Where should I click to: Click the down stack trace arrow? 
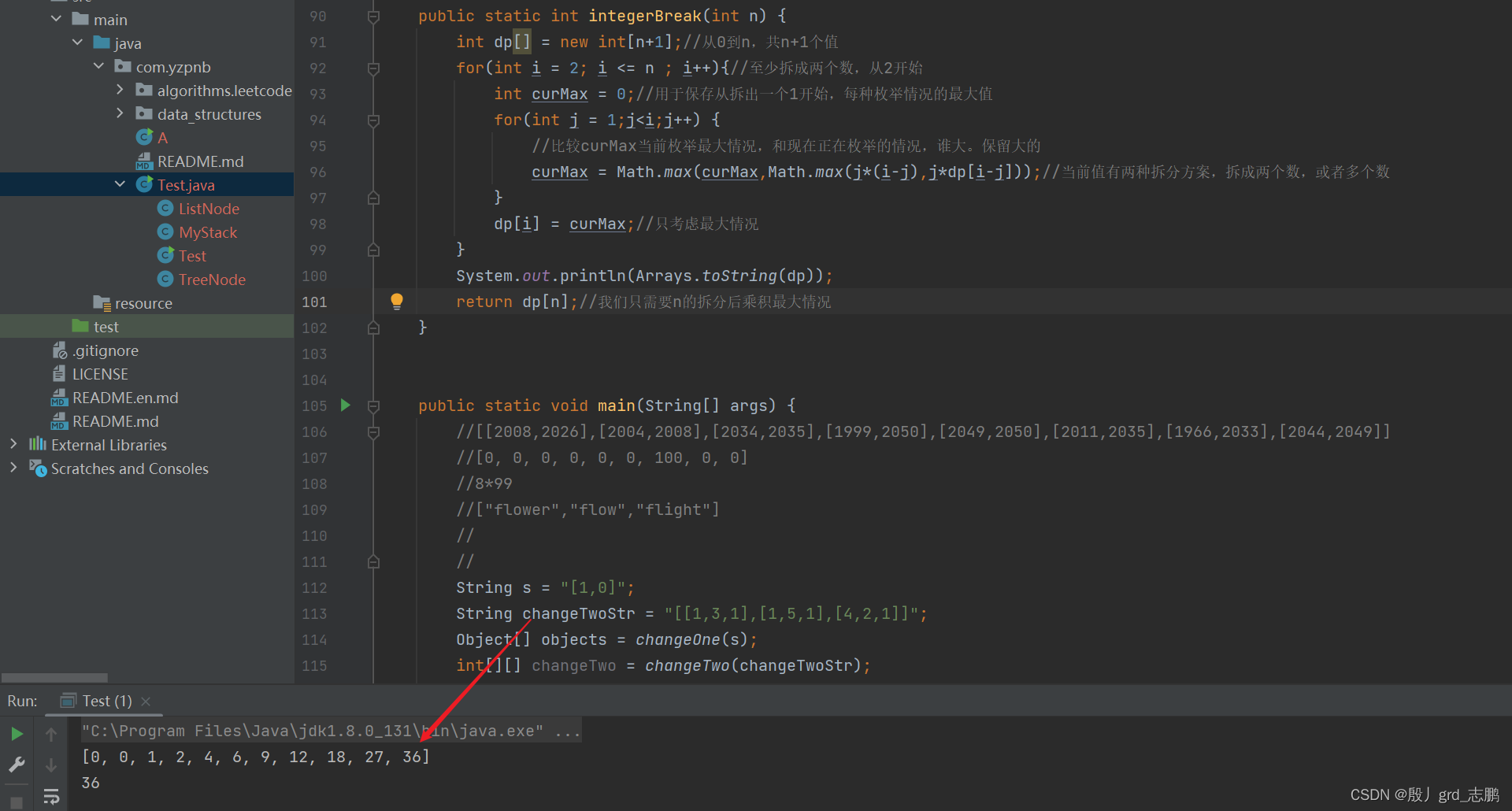coord(51,765)
